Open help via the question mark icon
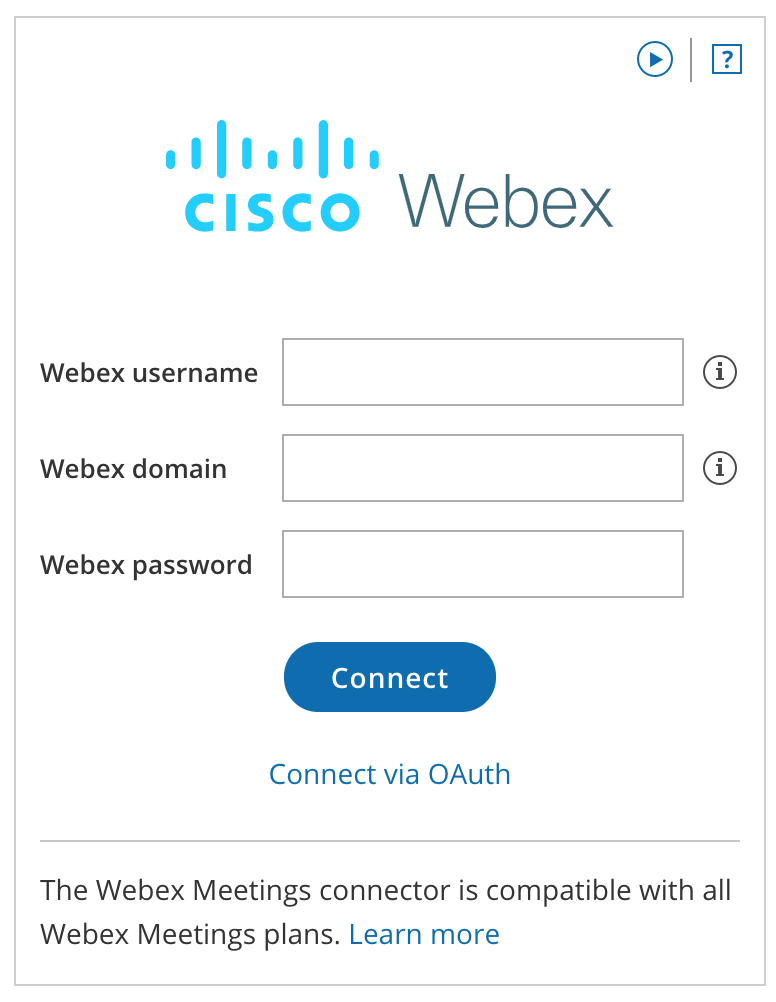This screenshot has height=1002, width=776. [727, 59]
